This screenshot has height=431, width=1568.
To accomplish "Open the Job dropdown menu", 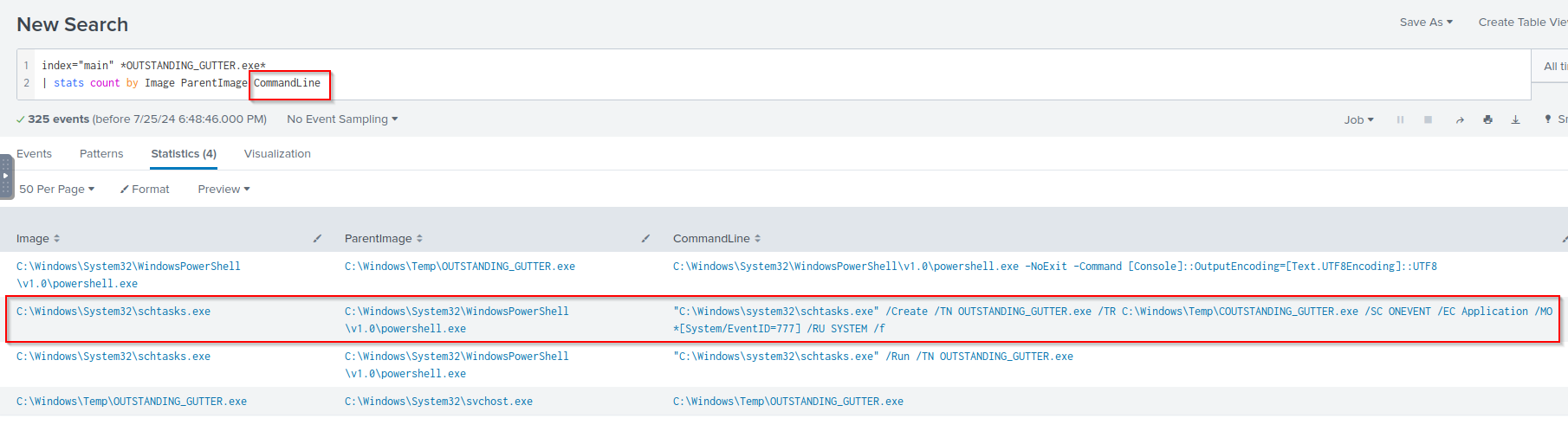I will 1358,119.
